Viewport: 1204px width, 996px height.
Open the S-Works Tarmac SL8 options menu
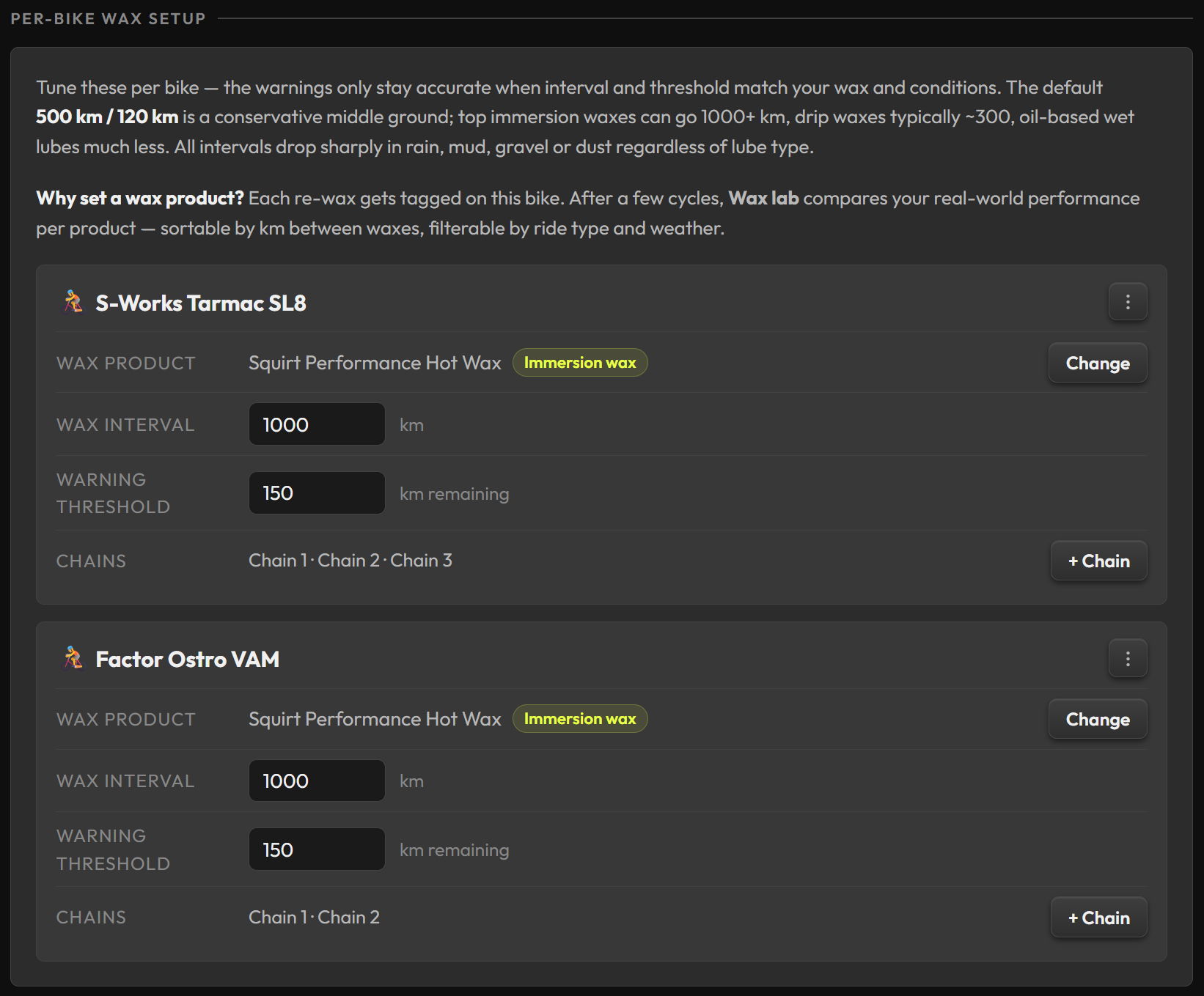click(x=1128, y=302)
